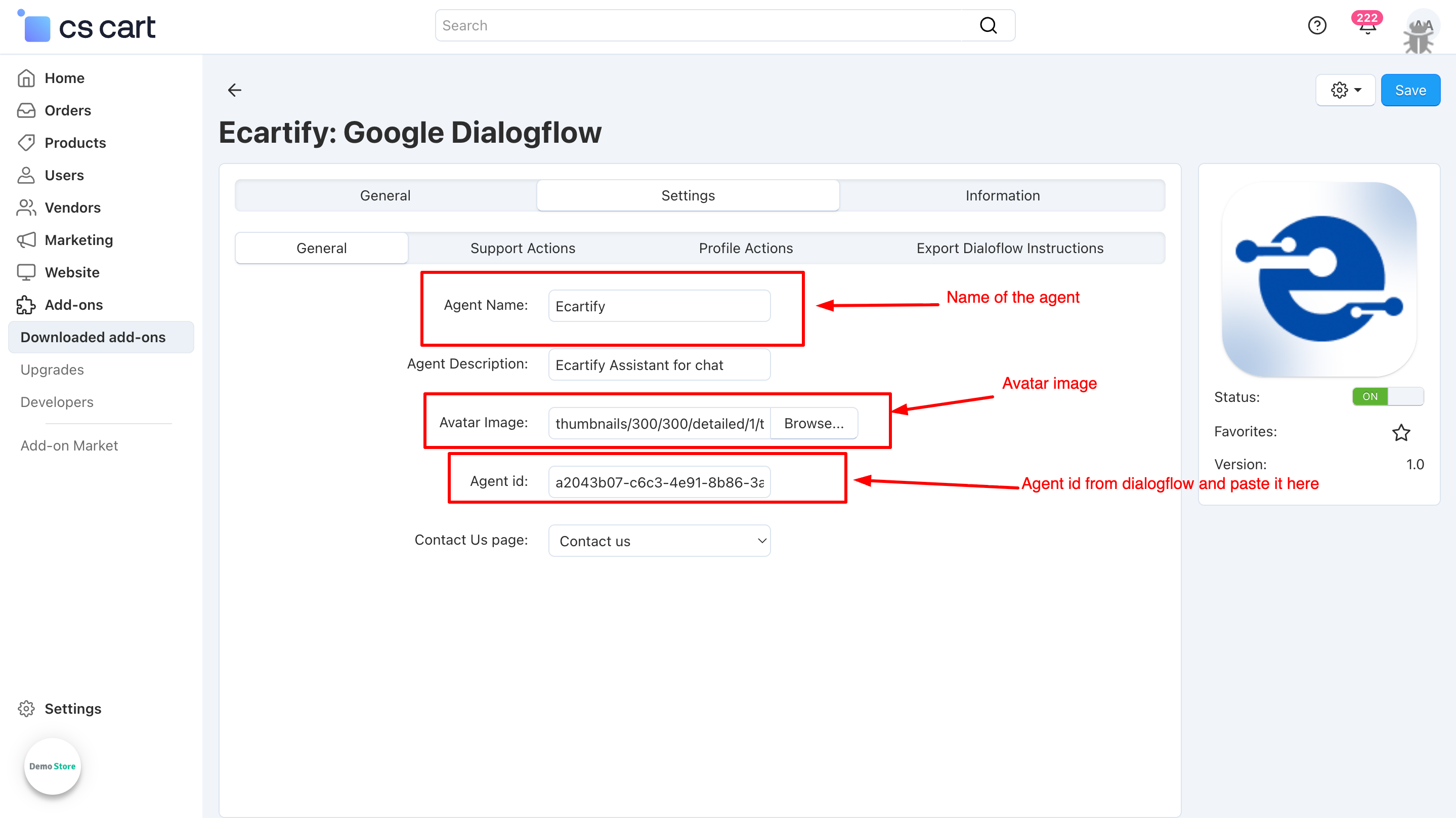Viewport: 1456px width, 818px height.
Task: Open the help question mark icon
Action: (x=1317, y=25)
